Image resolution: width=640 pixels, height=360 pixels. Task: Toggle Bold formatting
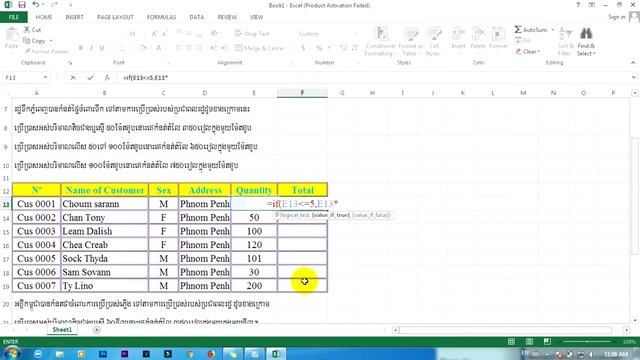point(81,48)
